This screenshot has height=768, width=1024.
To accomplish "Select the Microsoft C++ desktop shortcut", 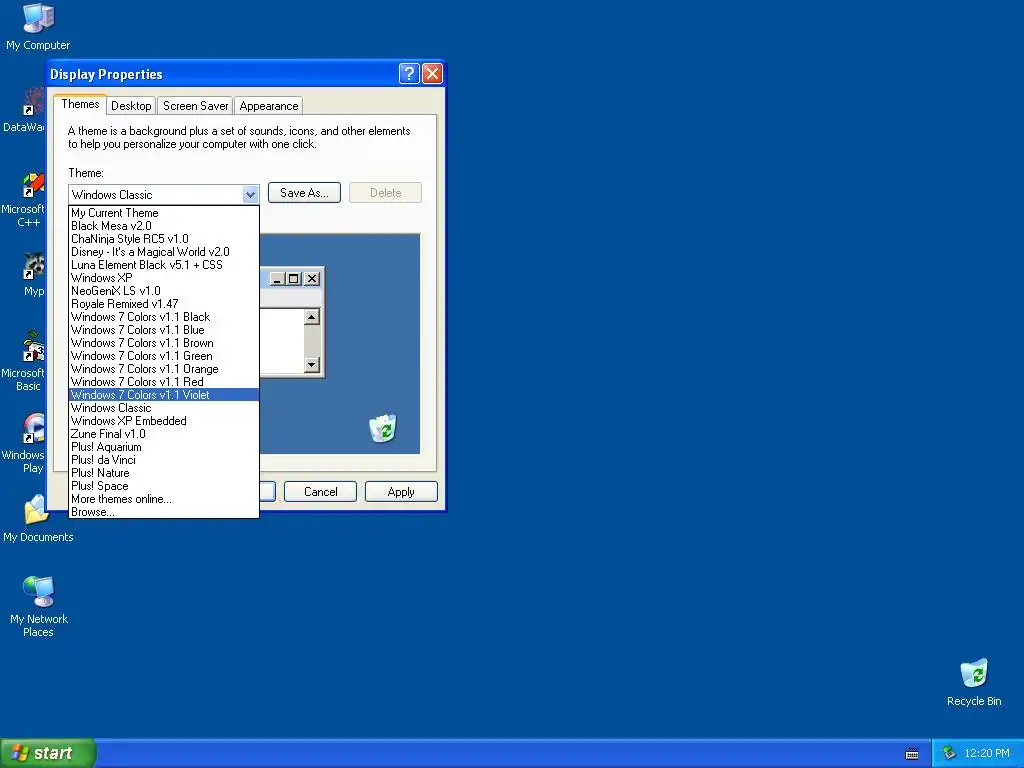I will [24, 200].
